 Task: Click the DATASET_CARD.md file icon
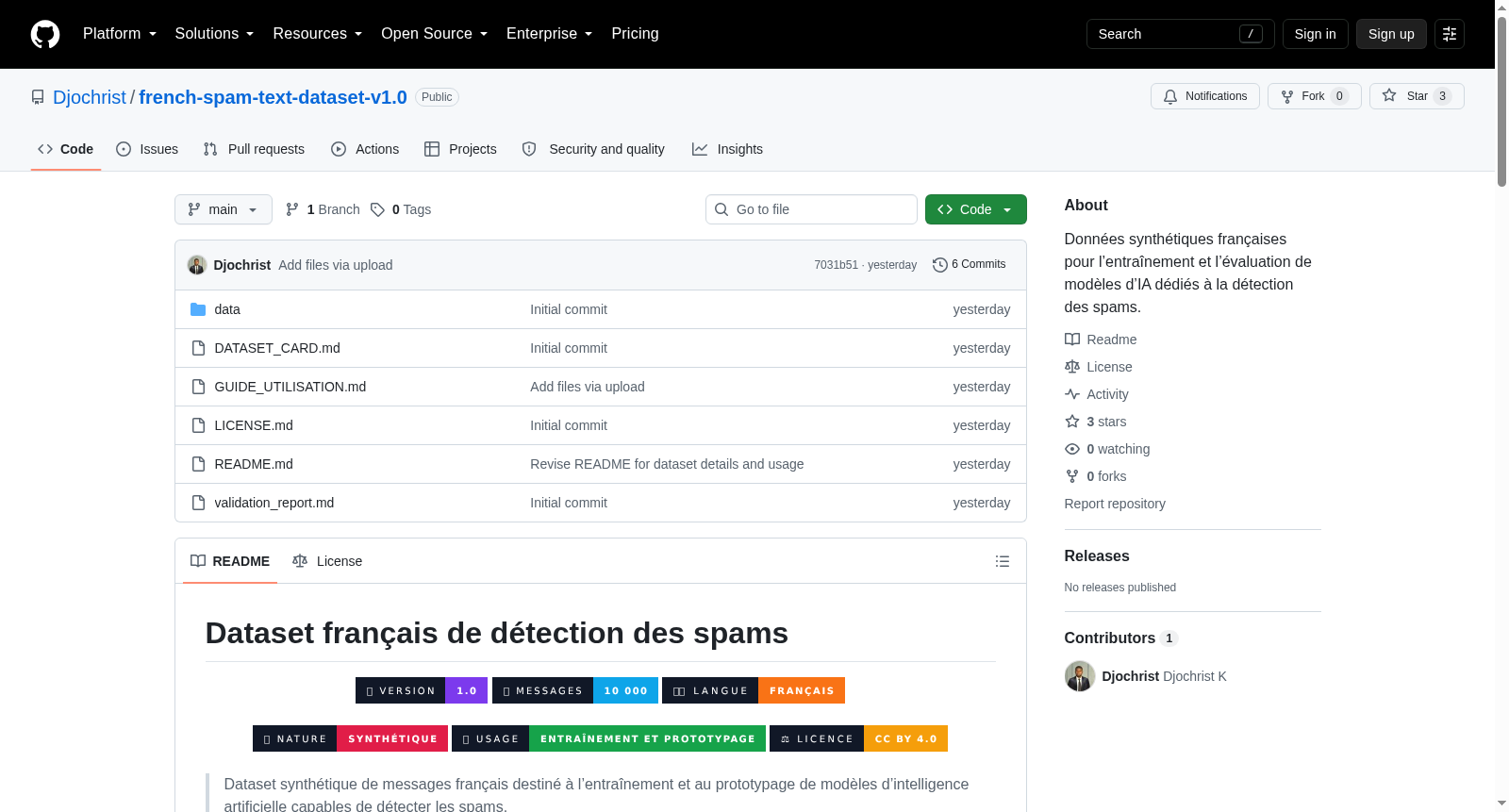pyautogui.click(x=198, y=348)
